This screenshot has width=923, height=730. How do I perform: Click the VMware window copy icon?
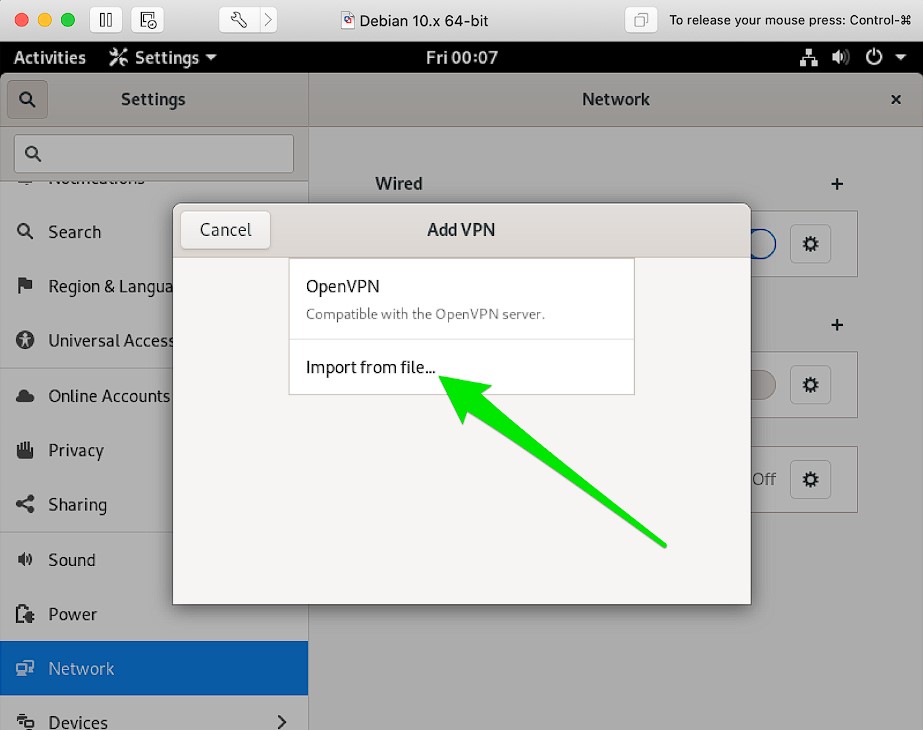pyautogui.click(x=640, y=20)
